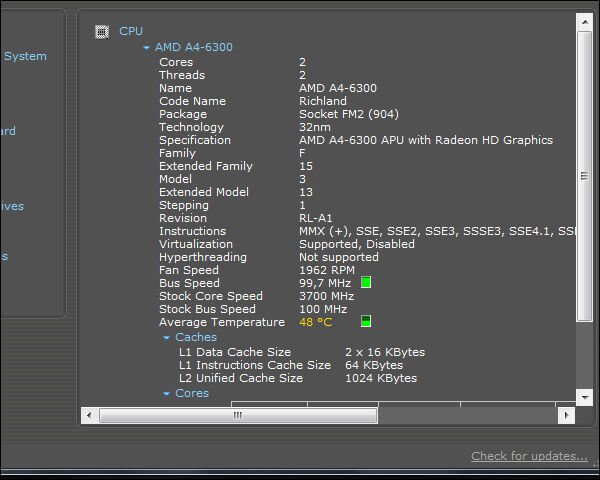The image size is (600, 480).
Task: Select the Instructions value starting with MMX
Action: click(x=437, y=231)
